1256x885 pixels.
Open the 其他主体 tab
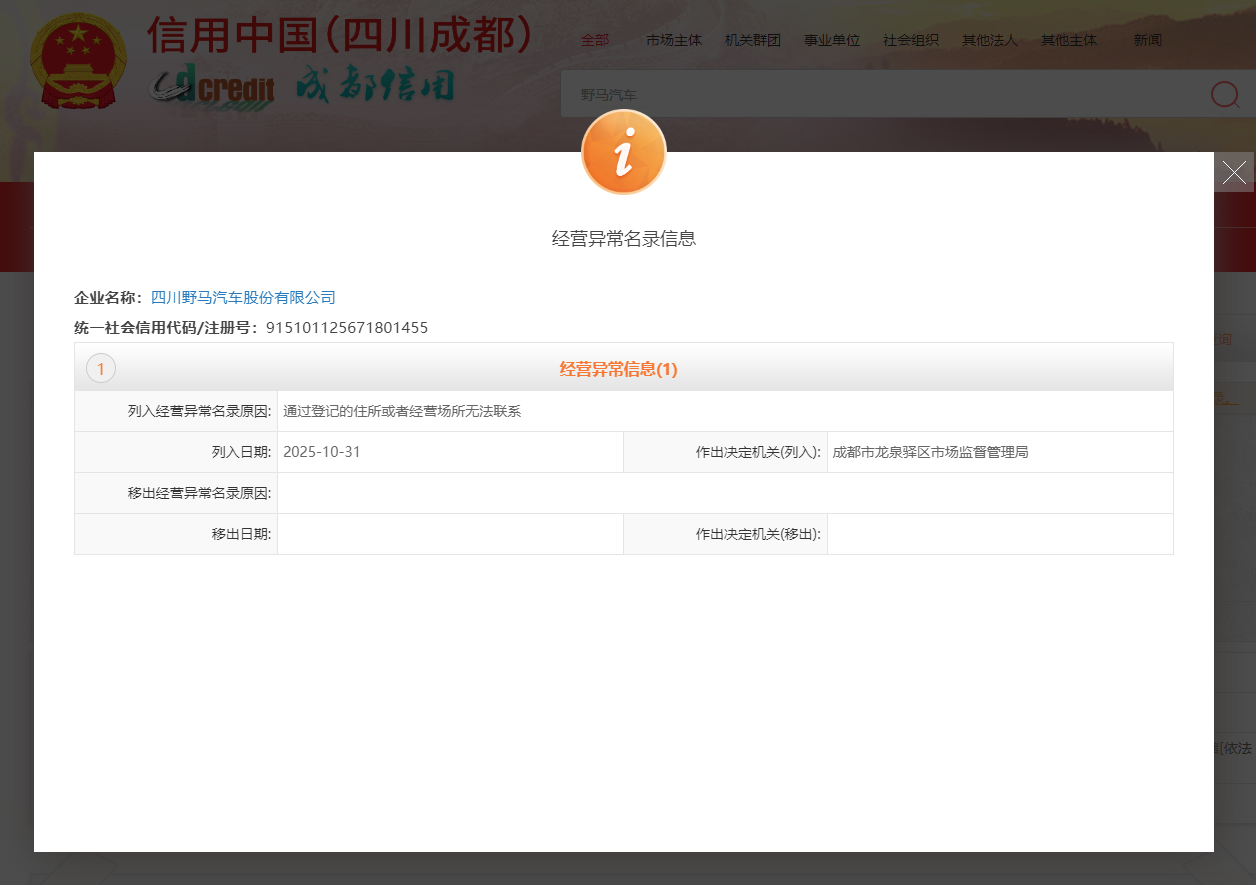pos(1068,40)
